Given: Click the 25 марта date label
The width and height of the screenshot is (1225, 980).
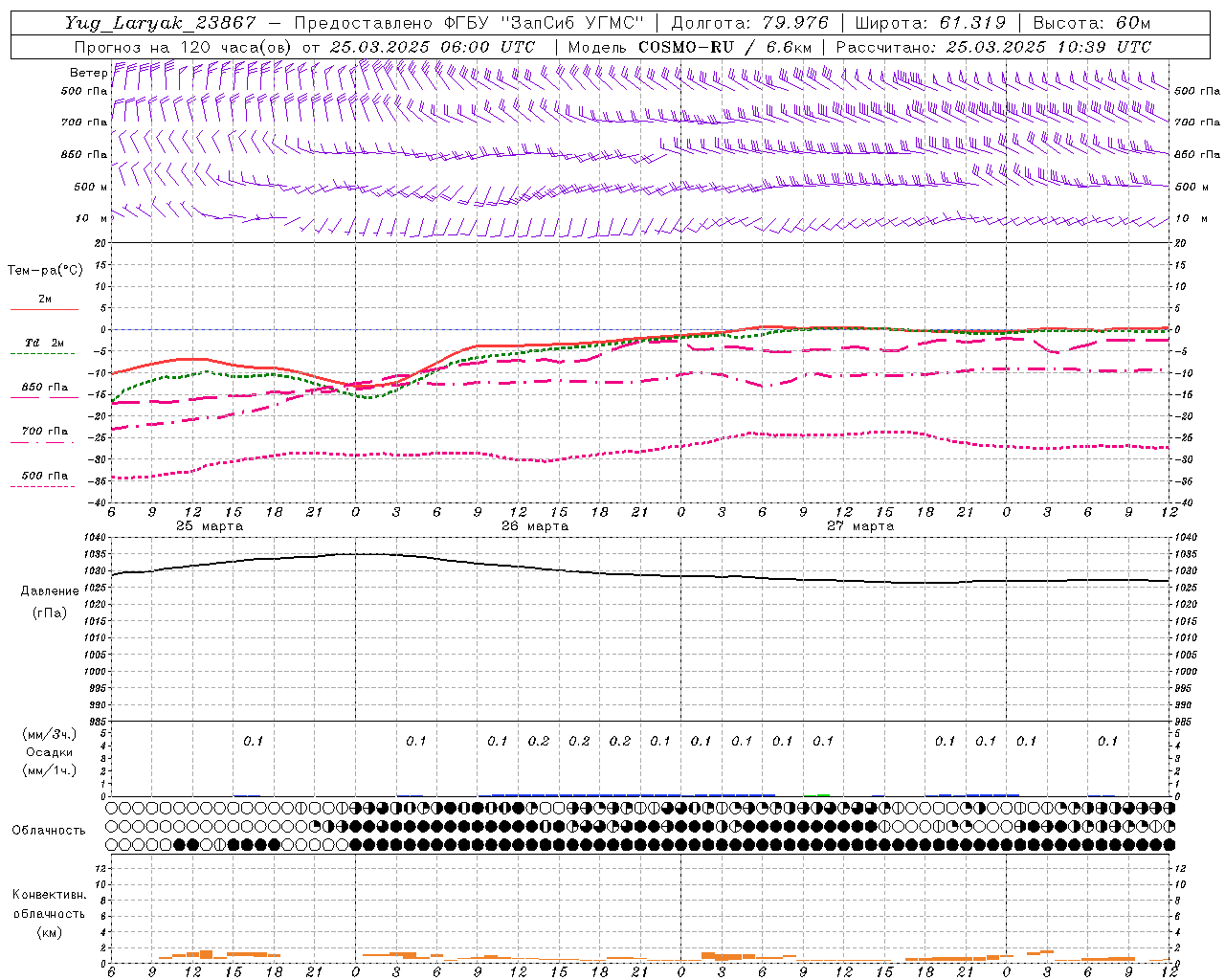Looking at the screenshot, I should point(210,526).
